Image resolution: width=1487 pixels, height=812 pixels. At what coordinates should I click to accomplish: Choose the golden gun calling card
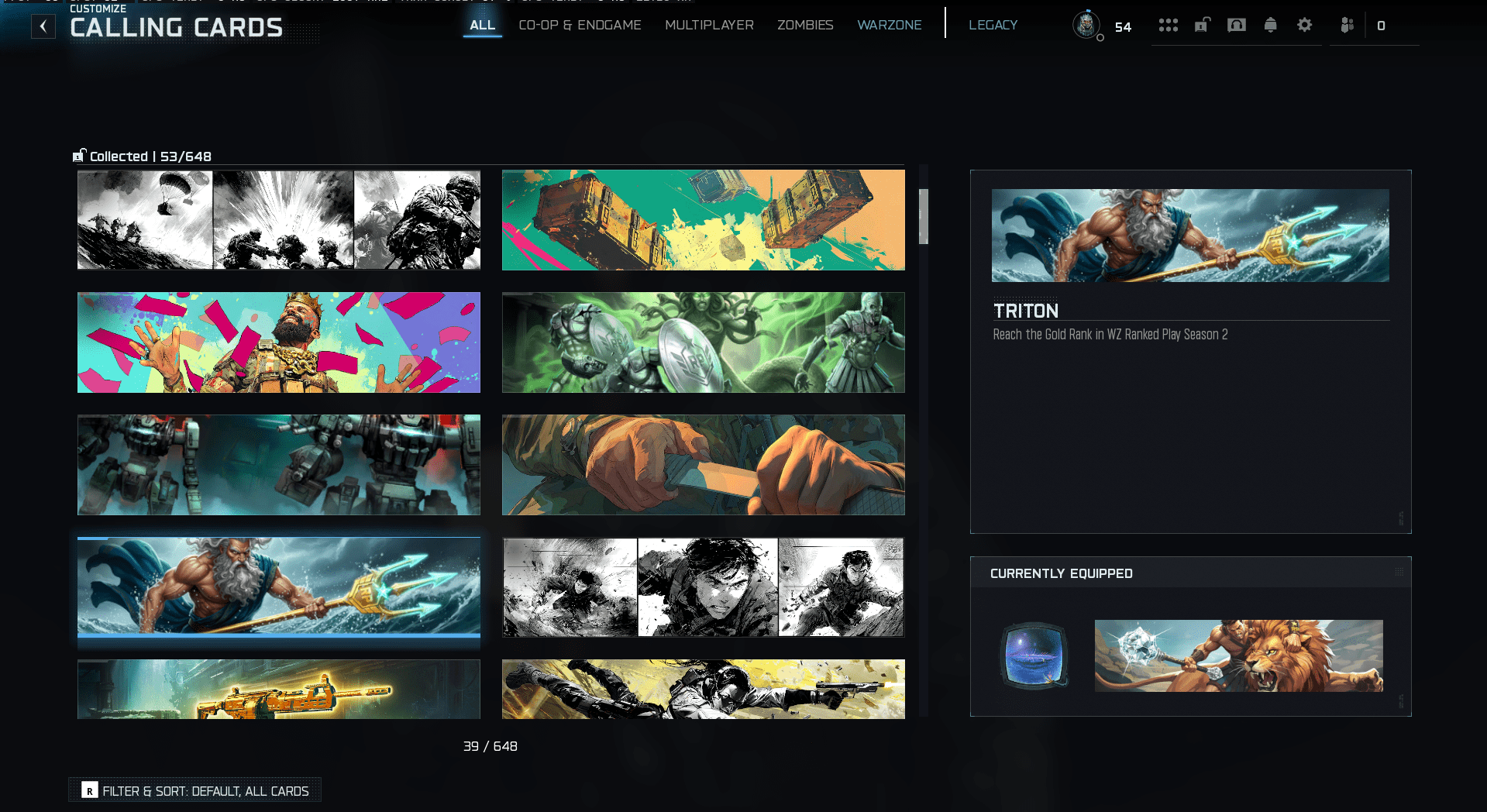tap(278, 689)
